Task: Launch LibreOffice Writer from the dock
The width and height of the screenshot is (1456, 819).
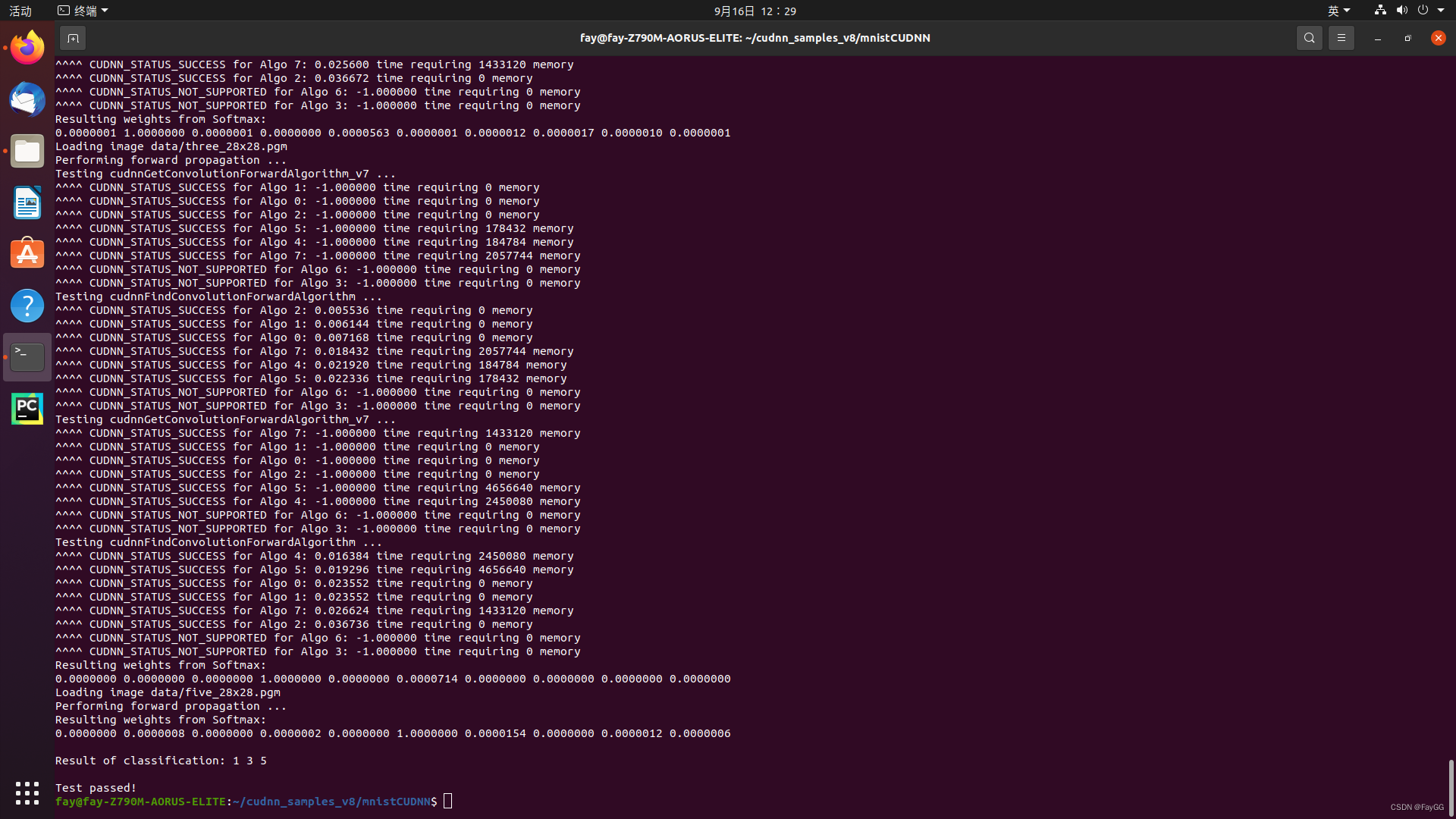Action: coord(27,202)
